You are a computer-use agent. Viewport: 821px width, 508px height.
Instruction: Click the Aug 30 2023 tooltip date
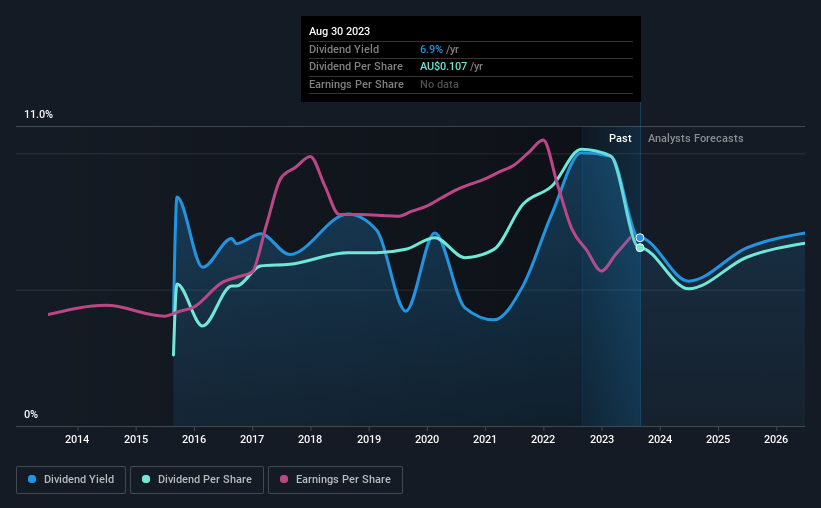pos(339,31)
